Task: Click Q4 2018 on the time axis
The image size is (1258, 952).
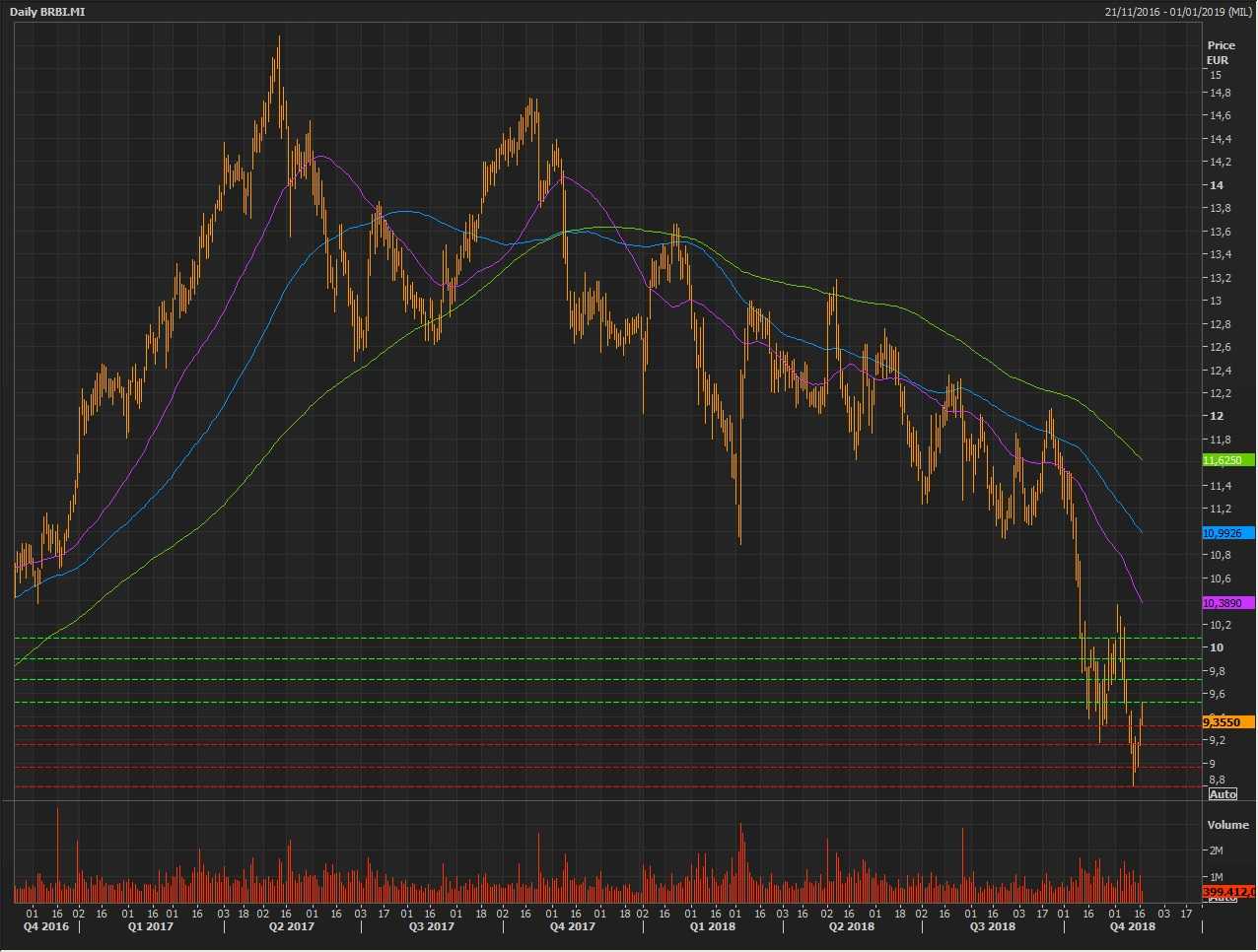Action: tap(1132, 926)
